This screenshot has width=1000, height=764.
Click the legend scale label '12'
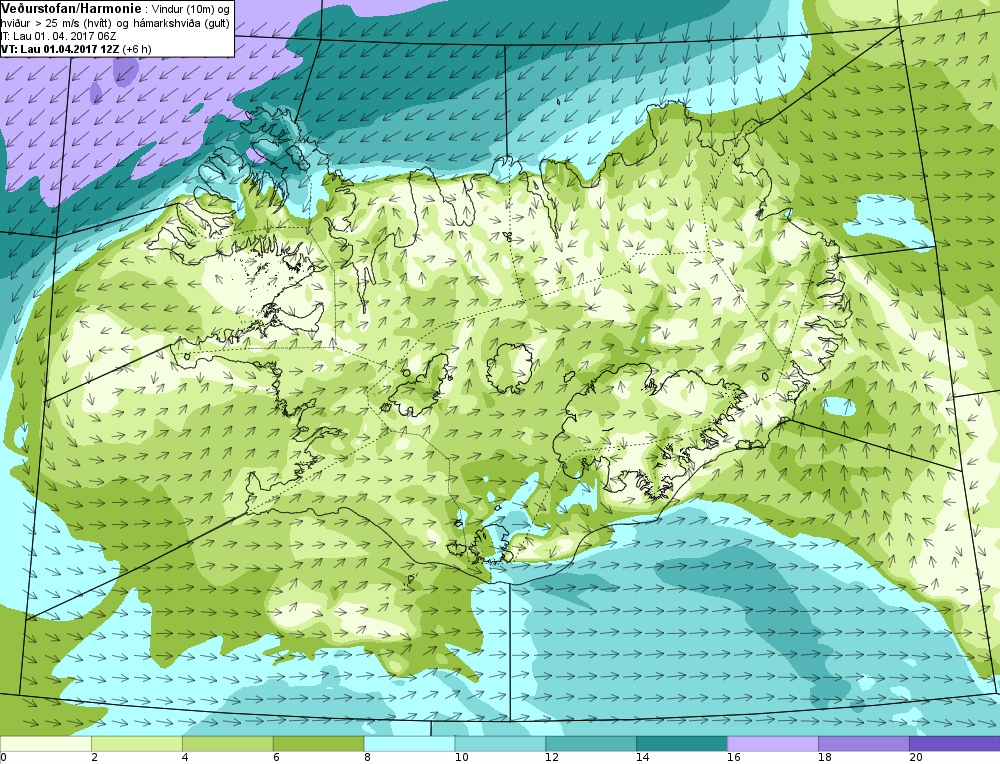point(552,758)
